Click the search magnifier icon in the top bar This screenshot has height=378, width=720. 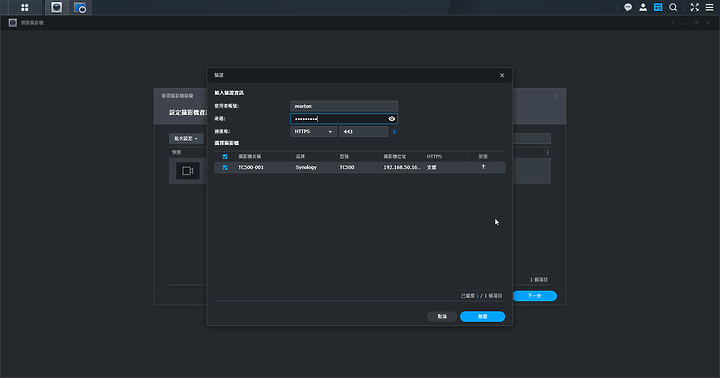coord(673,7)
